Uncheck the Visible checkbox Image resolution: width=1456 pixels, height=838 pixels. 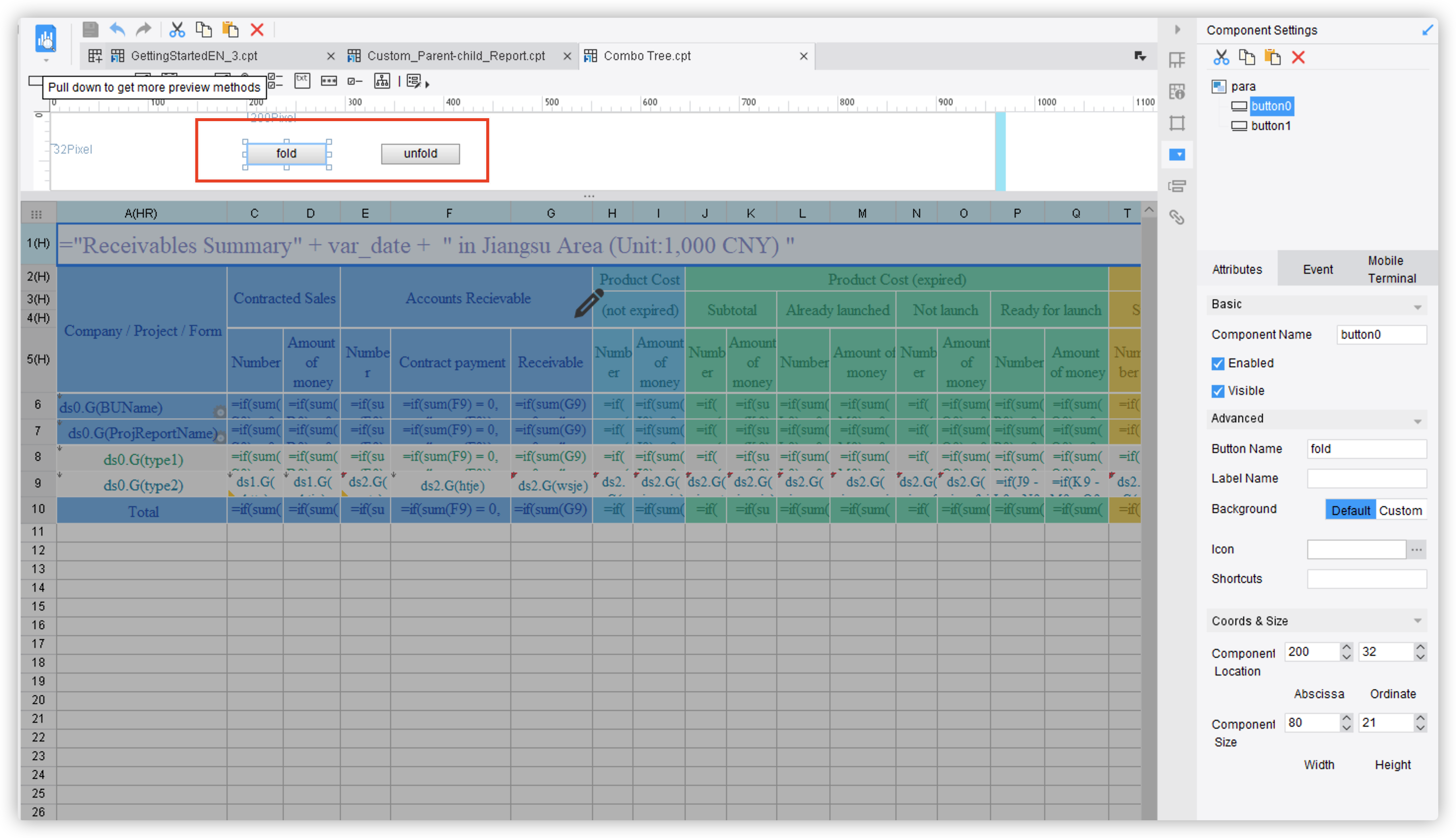pyautogui.click(x=1218, y=391)
